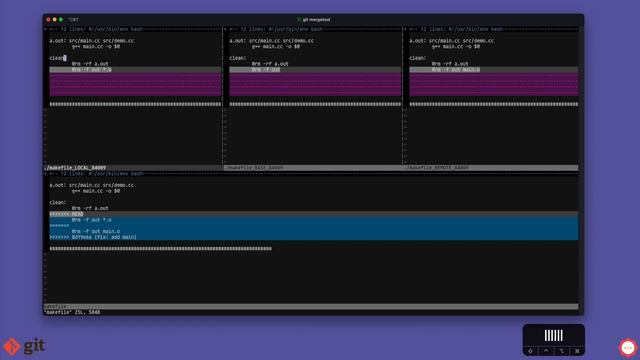Click the ">>>>>>> 86f7eaa (fix: add main)" marker
640x360 pixels.
[x=93, y=237]
